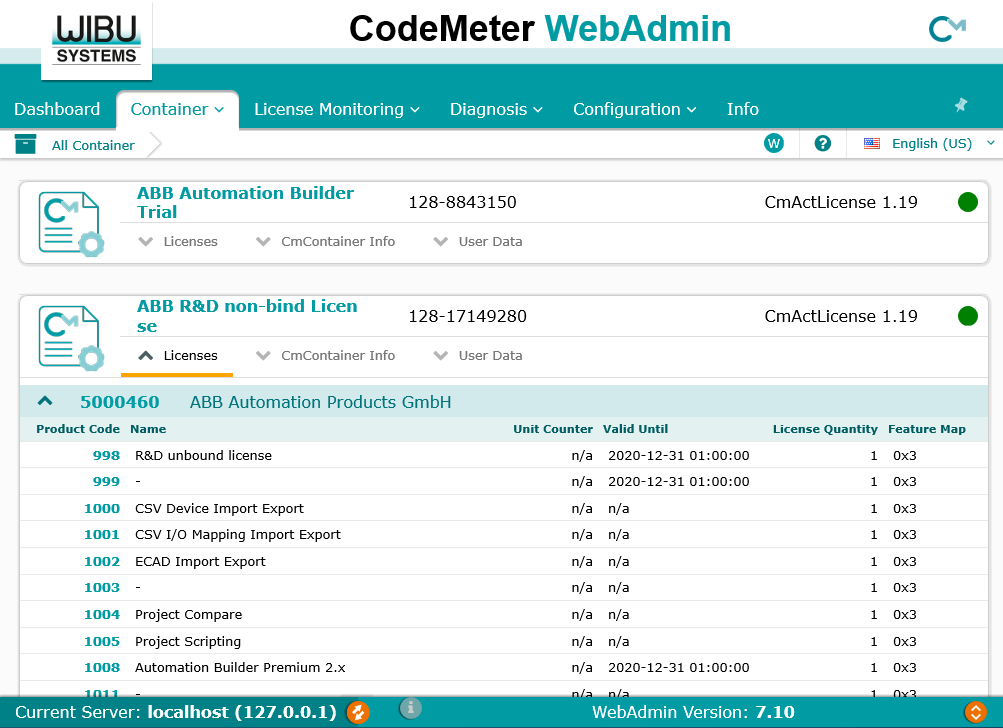Open product code 1004
The width and height of the screenshot is (1003, 728).
102,615
